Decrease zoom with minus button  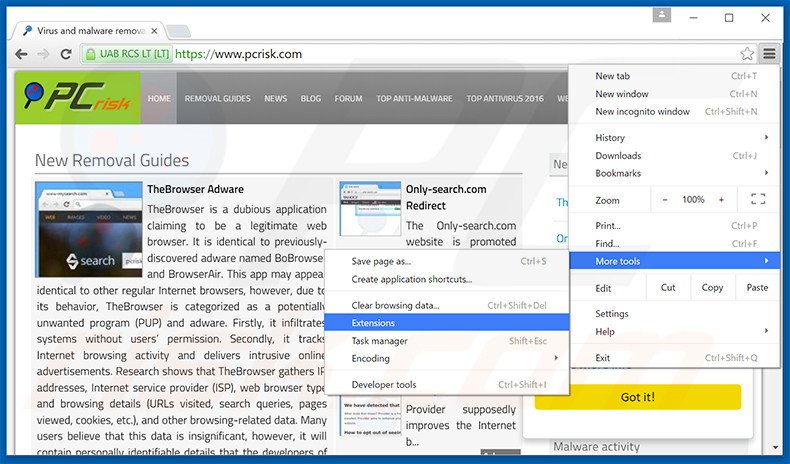point(665,200)
